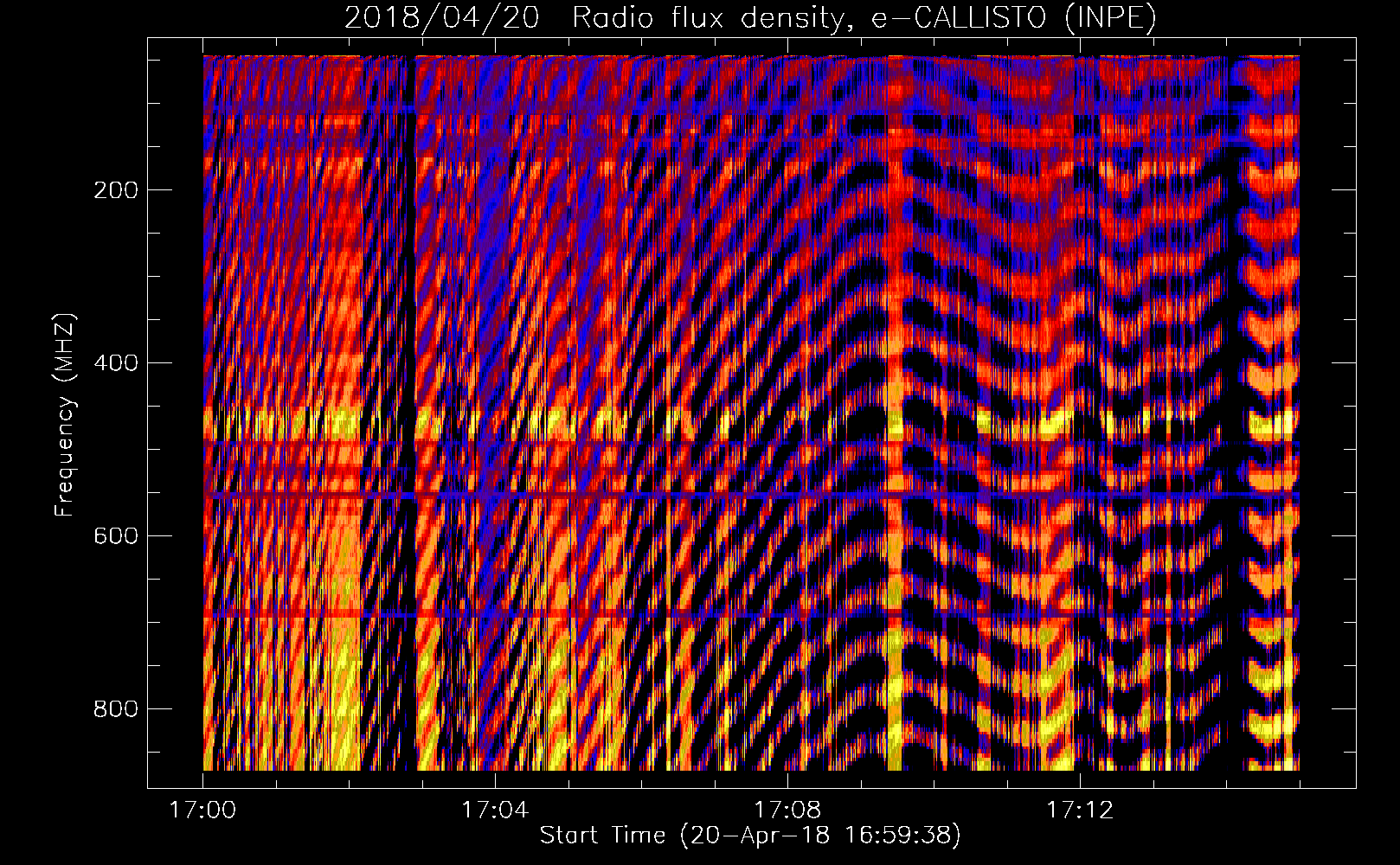Click the '200' frequency tick label
Screen dimensions: 1400x865
(x=116, y=190)
